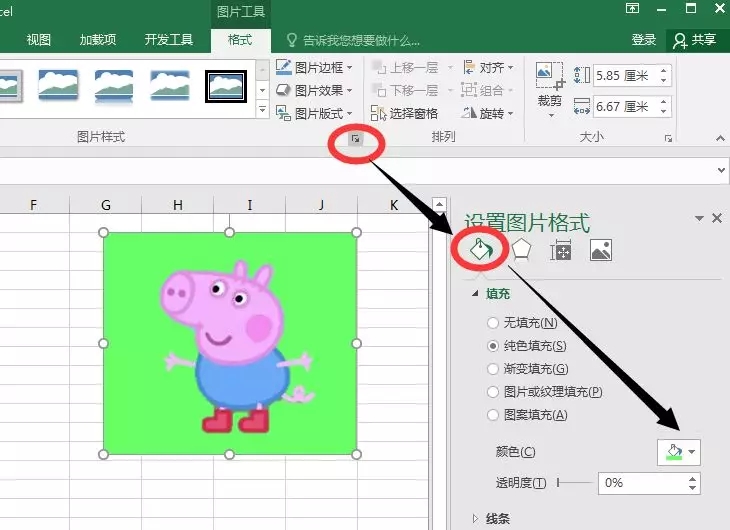Screen dimensions: 730x530
Task: Select the 无填充 radio option
Action: click(492, 323)
